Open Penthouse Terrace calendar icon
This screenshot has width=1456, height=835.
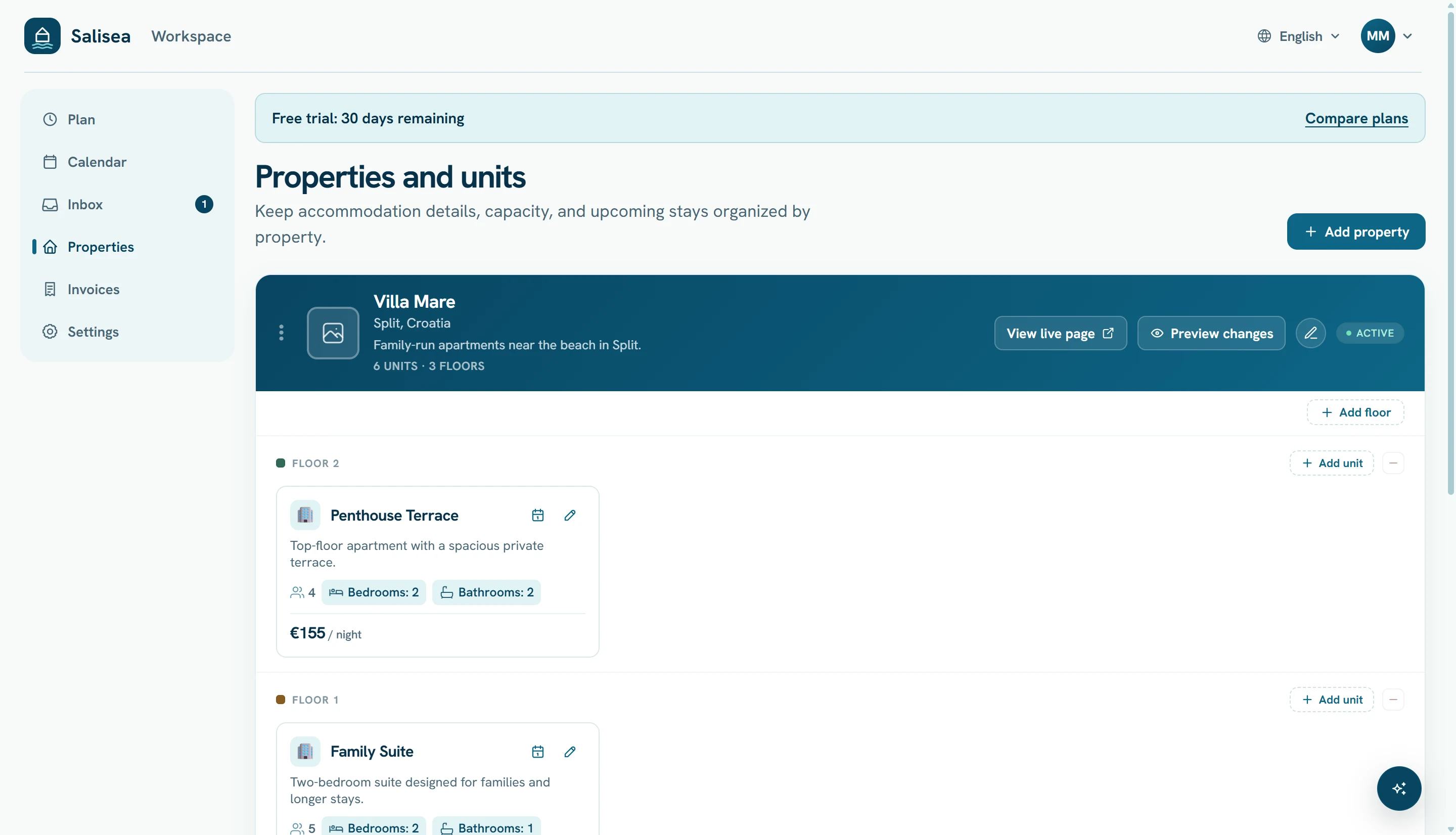(x=537, y=515)
